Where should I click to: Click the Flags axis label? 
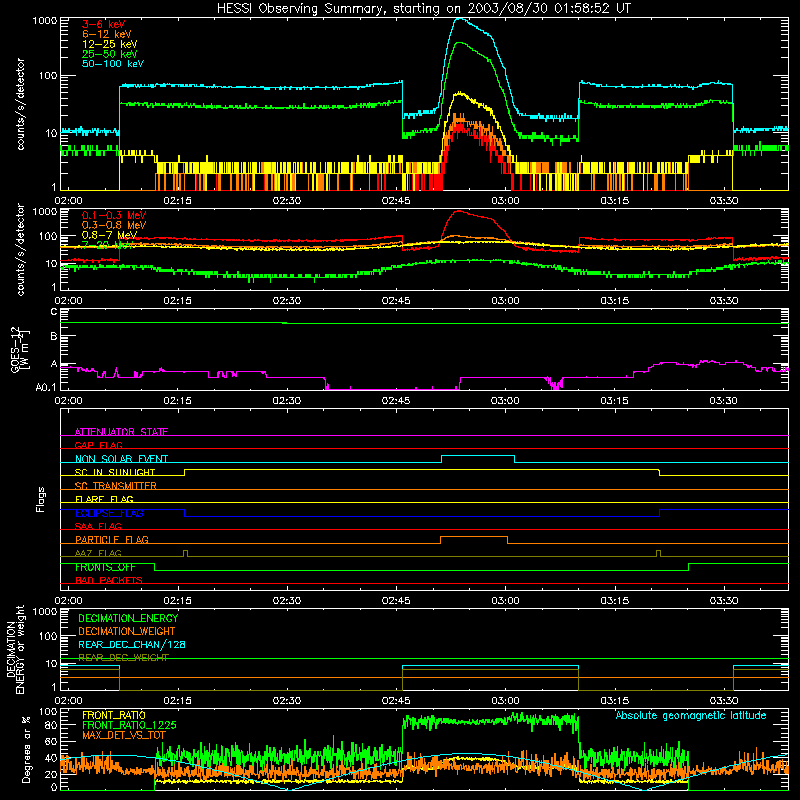(x=40, y=499)
